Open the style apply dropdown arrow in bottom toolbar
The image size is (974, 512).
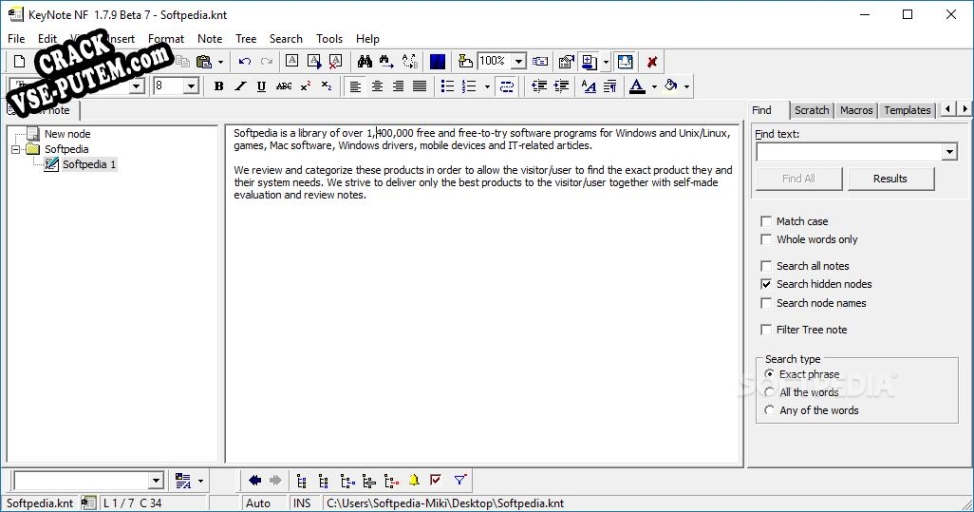tap(200, 481)
